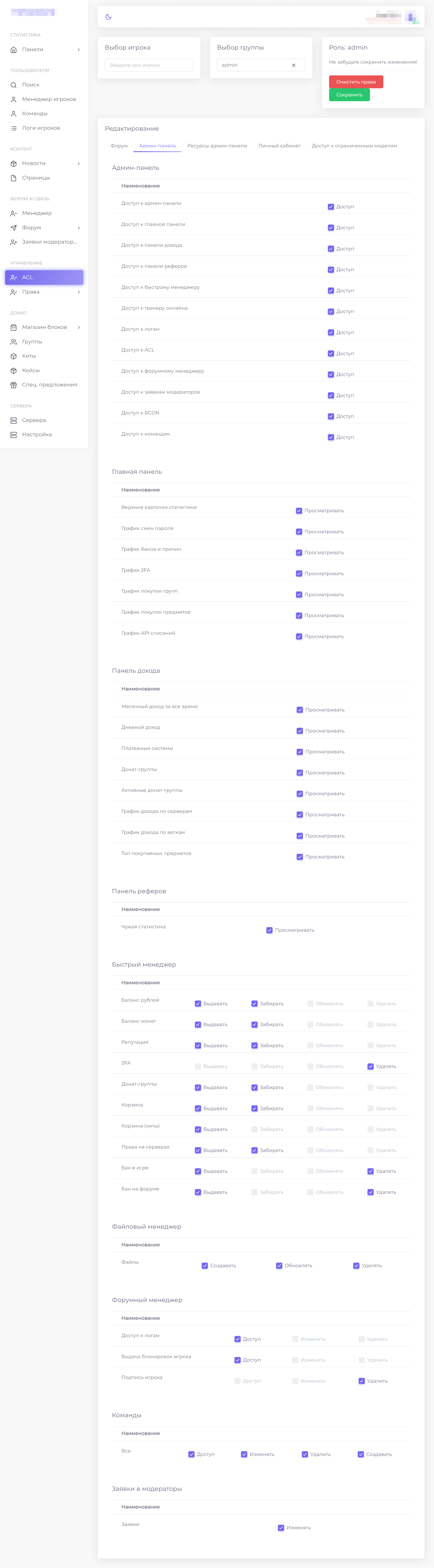The width and height of the screenshot is (434, 1568).
Task: Switch to the Форум tab
Action: pyautogui.click(x=119, y=146)
